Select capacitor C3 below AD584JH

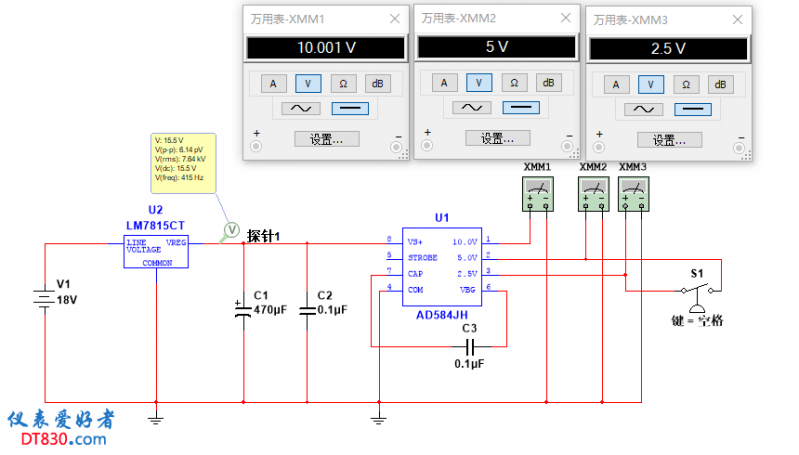pos(469,346)
